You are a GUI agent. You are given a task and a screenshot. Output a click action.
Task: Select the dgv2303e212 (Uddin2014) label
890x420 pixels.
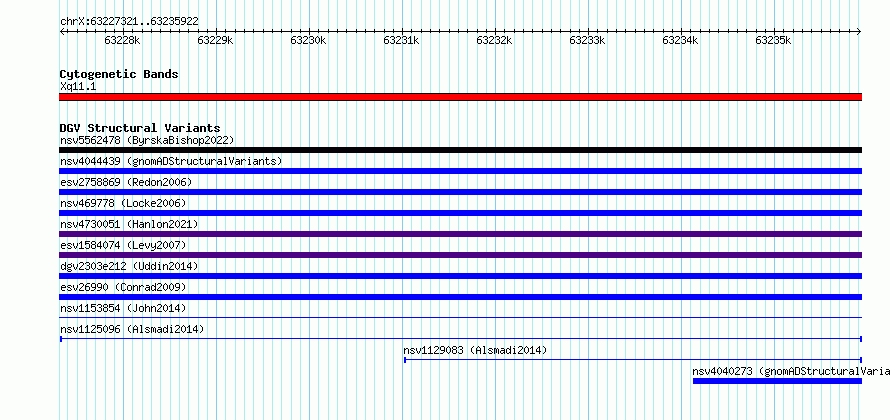[129, 266]
